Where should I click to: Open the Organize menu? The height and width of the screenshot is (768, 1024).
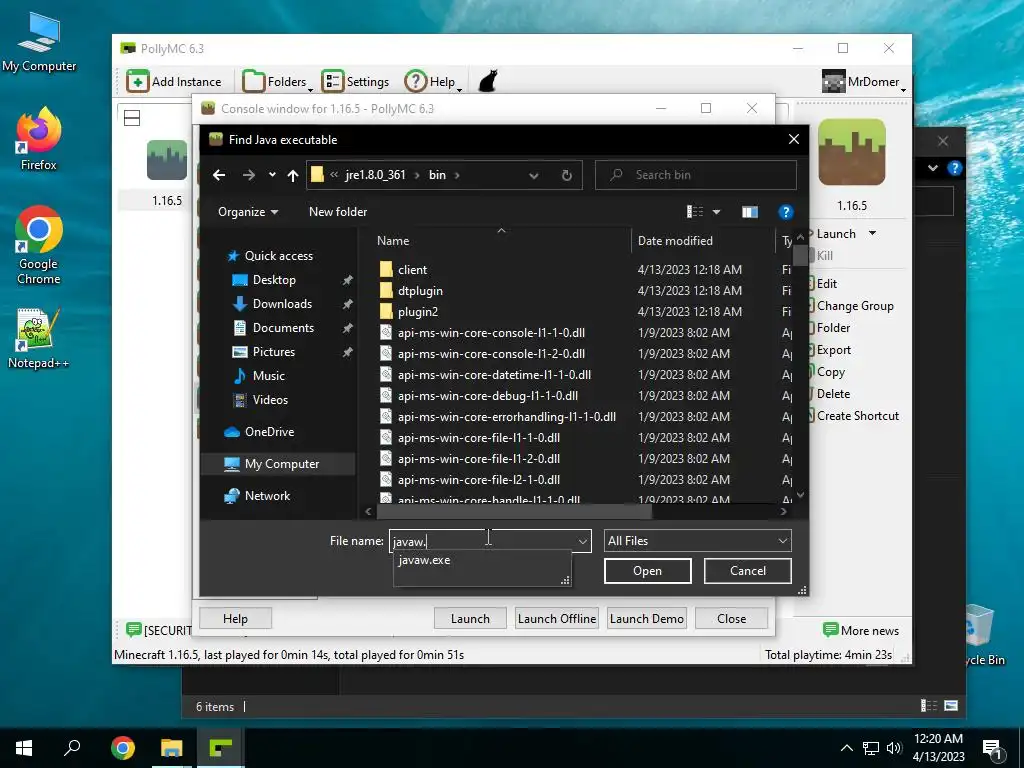click(248, 212)
